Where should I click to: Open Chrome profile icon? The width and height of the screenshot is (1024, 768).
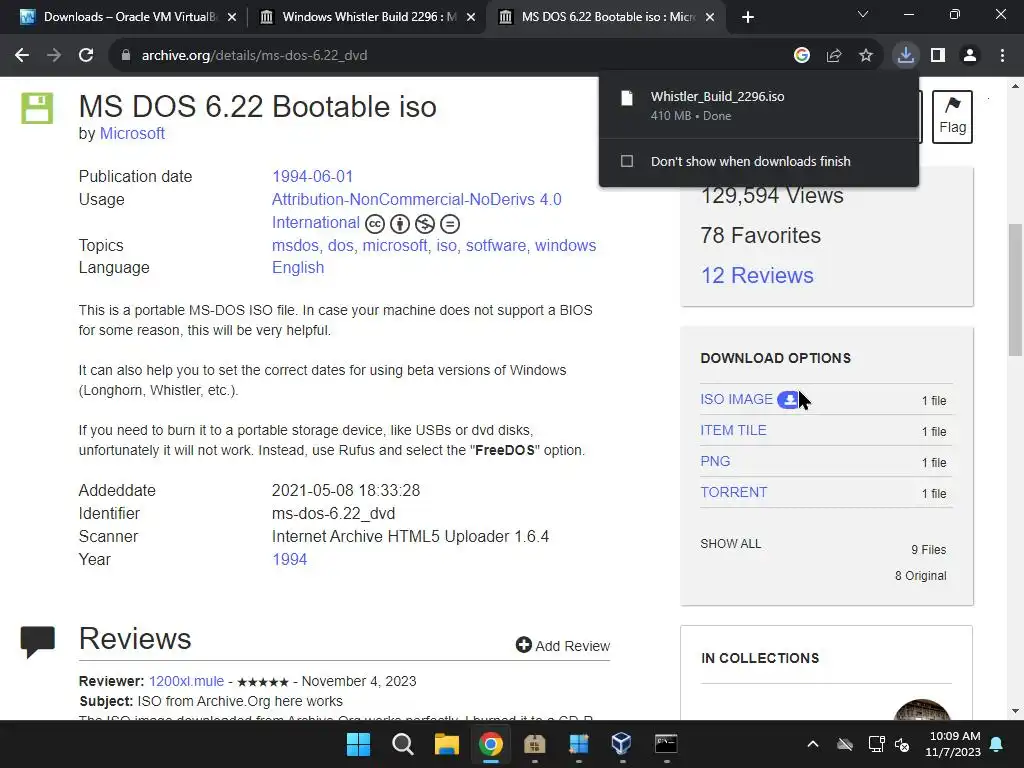coord(970,56)
